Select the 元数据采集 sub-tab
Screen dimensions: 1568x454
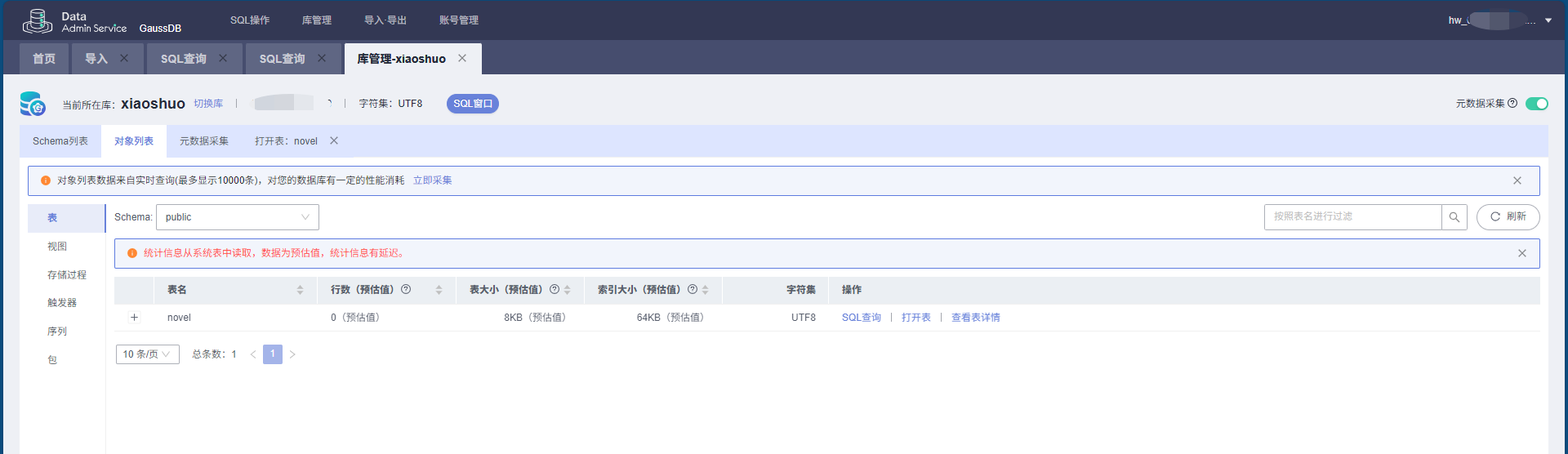[x=204, y=141]
